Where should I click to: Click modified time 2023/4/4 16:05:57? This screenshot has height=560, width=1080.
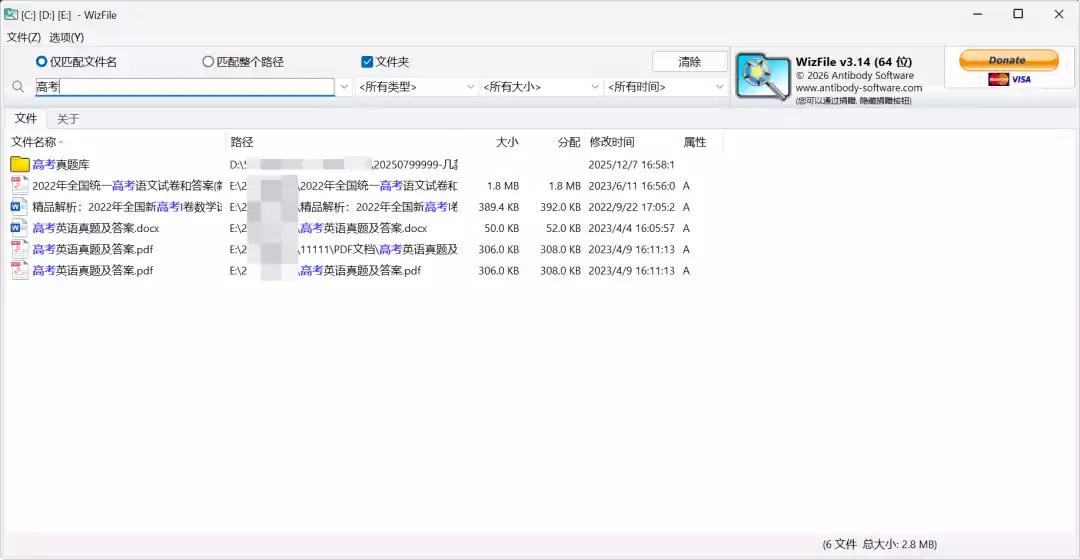[x=631, y=229]
